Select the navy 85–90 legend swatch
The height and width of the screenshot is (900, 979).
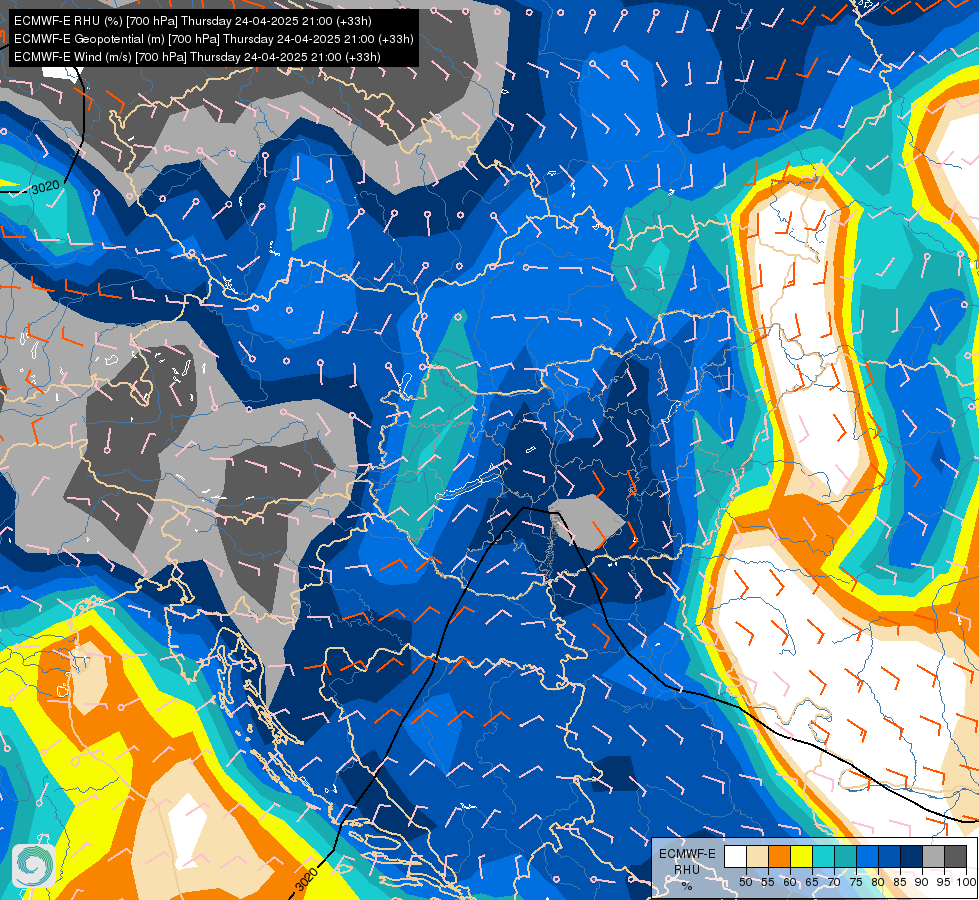tap(912, 856)
